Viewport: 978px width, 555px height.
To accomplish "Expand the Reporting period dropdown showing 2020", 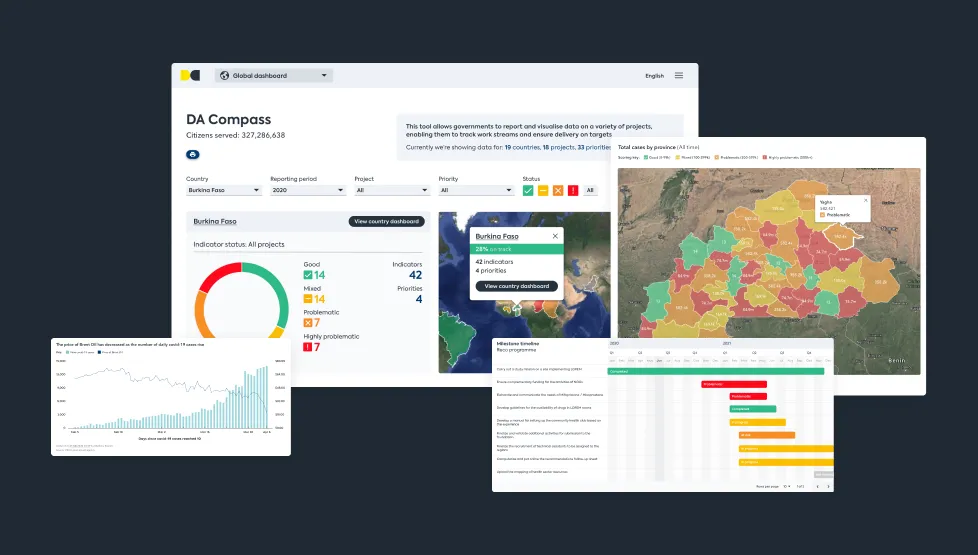I will [x=307, y=190].
